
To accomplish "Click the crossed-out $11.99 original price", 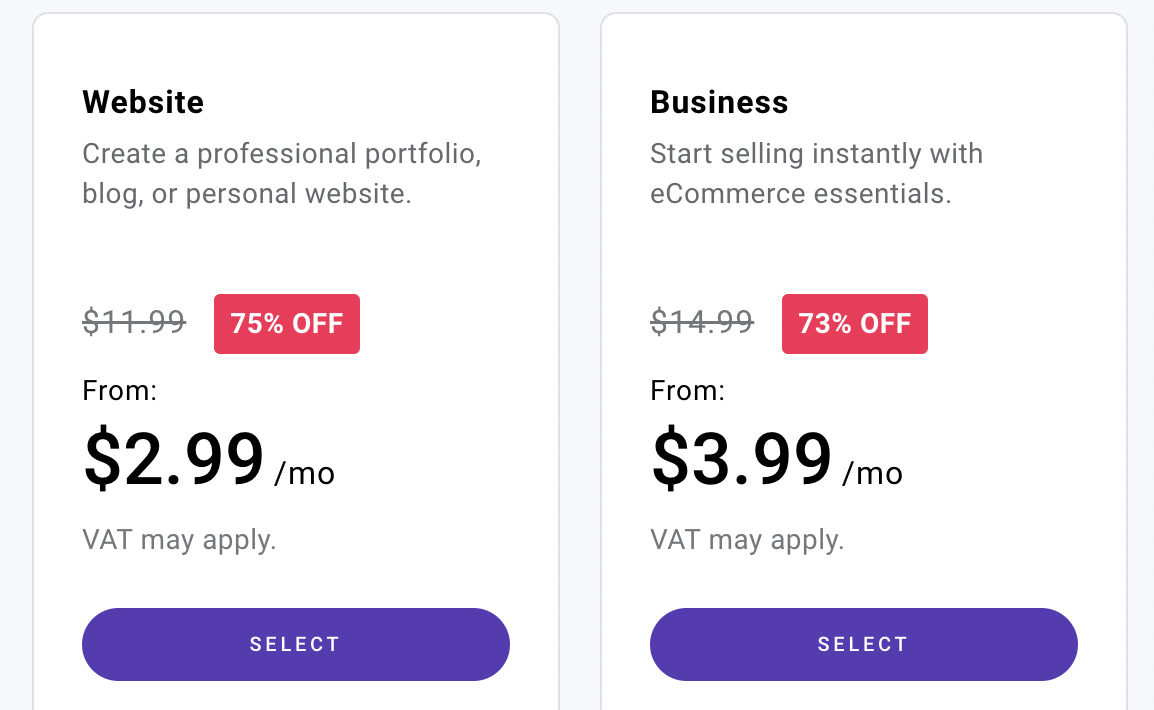I will 134,322.
